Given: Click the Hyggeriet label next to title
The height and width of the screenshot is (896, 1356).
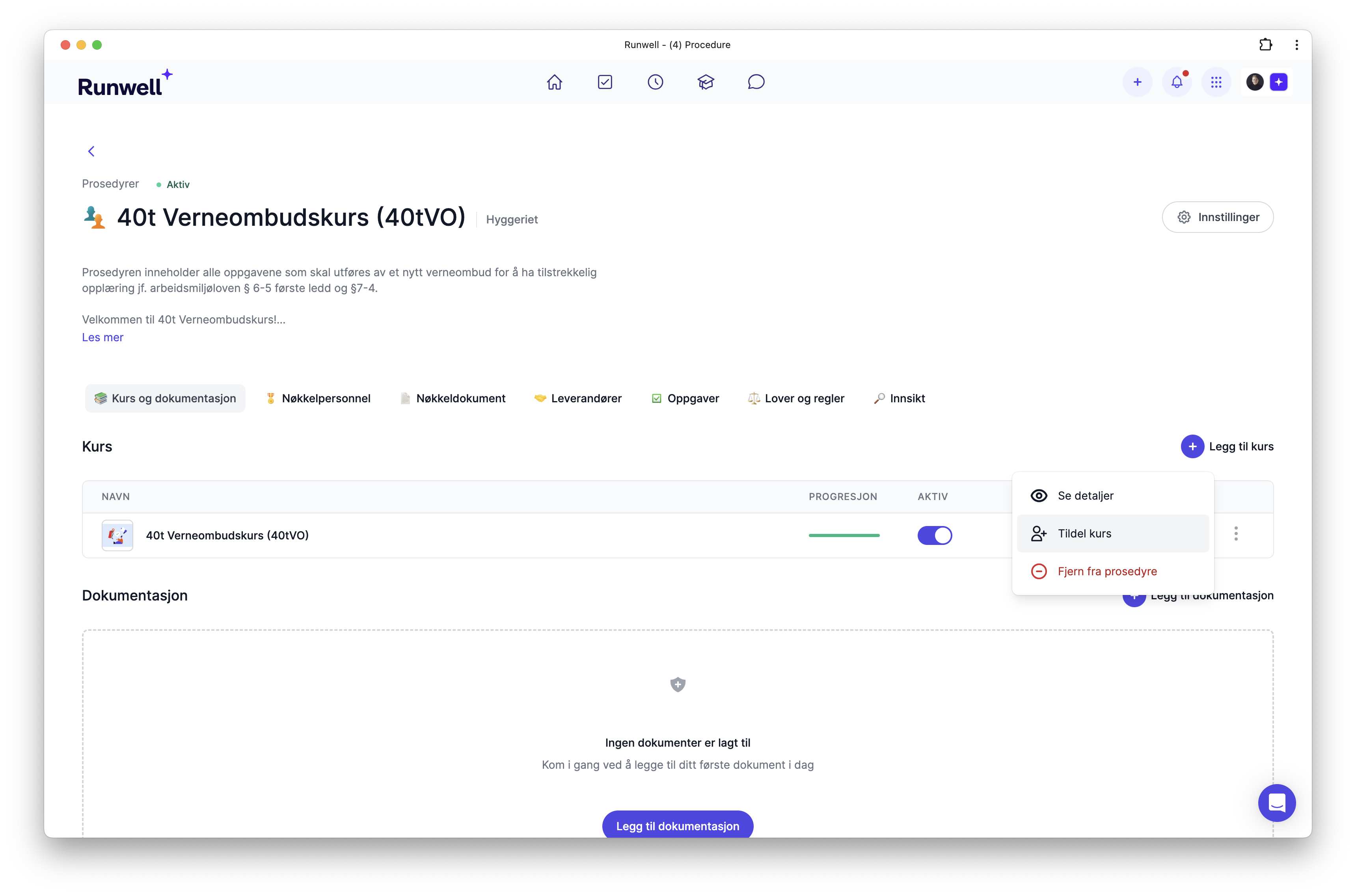Looking at the screenshot, I should [x=512, y=219].
